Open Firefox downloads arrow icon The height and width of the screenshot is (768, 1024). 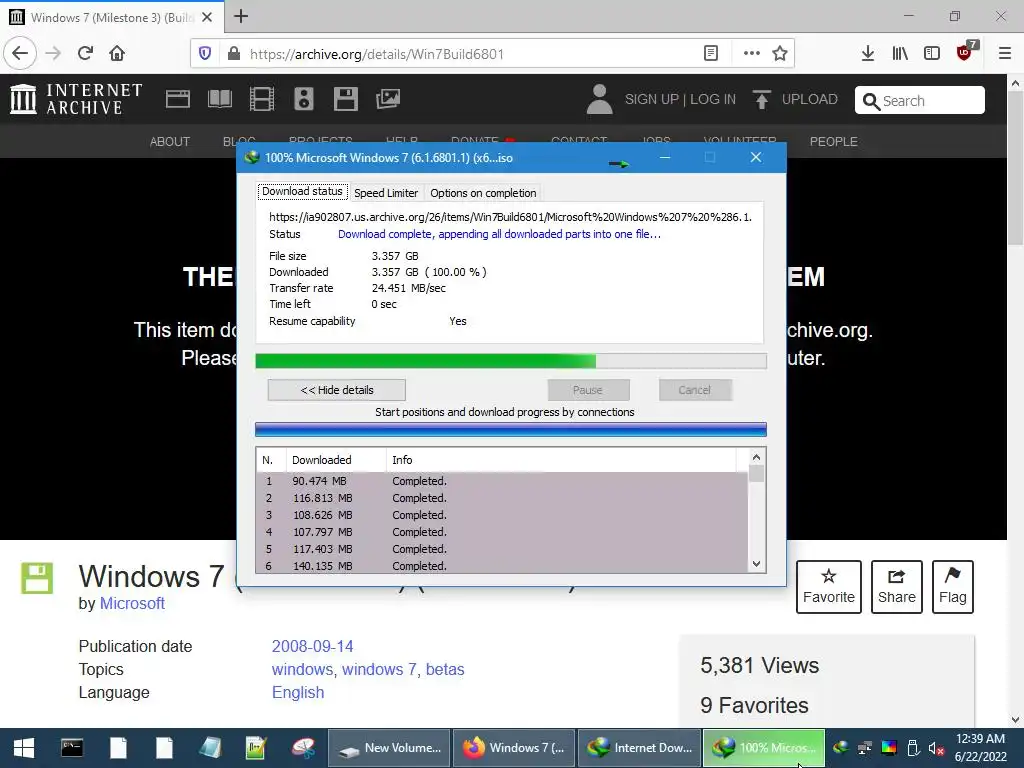[868, 54]
